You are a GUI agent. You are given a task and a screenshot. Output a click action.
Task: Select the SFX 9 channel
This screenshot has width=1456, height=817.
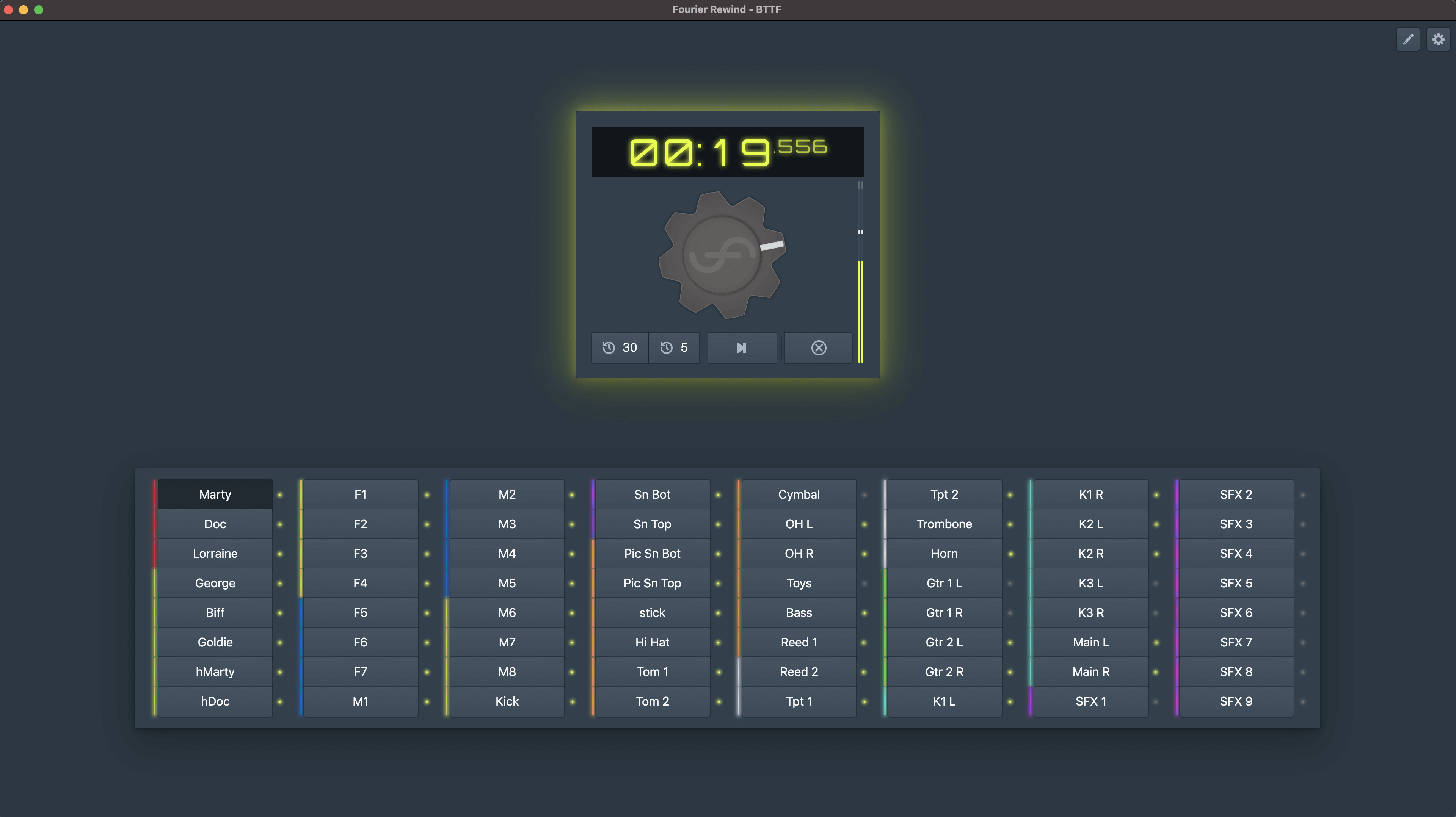coord(1236,701)
